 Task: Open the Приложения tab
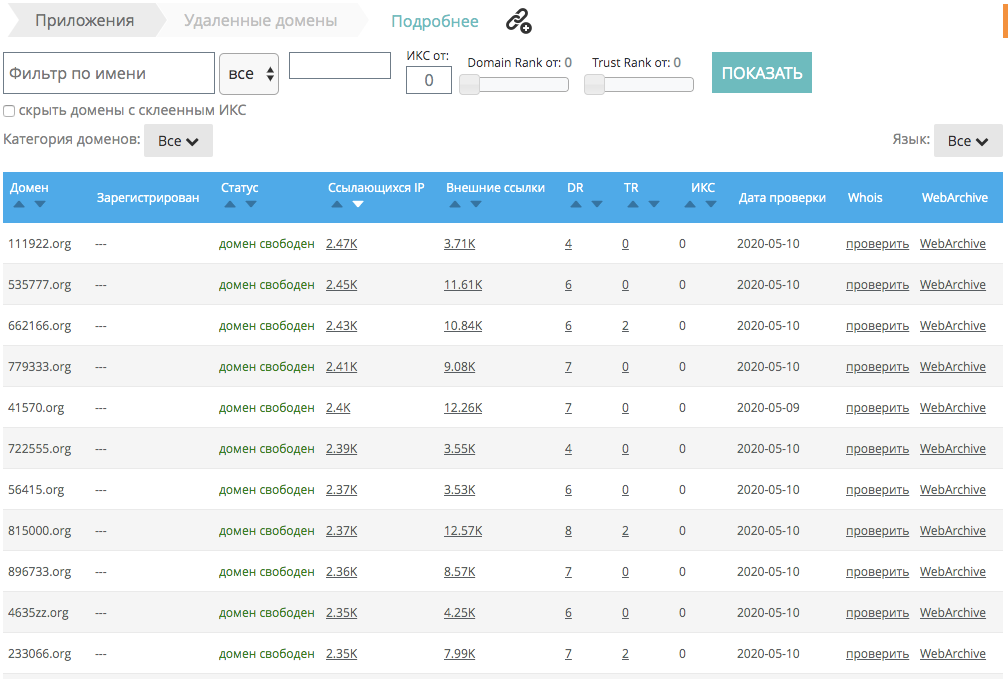[85, 20]
